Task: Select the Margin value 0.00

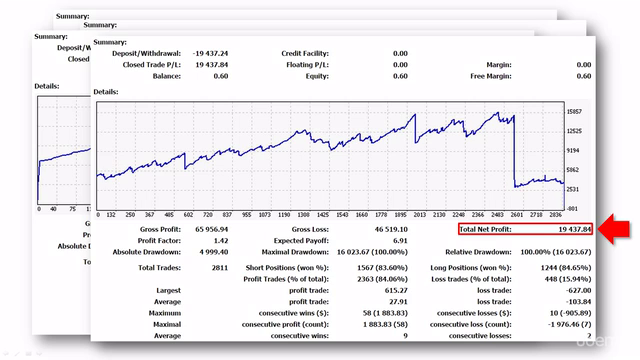Action: pyautogui.click(x=584, y=65)
